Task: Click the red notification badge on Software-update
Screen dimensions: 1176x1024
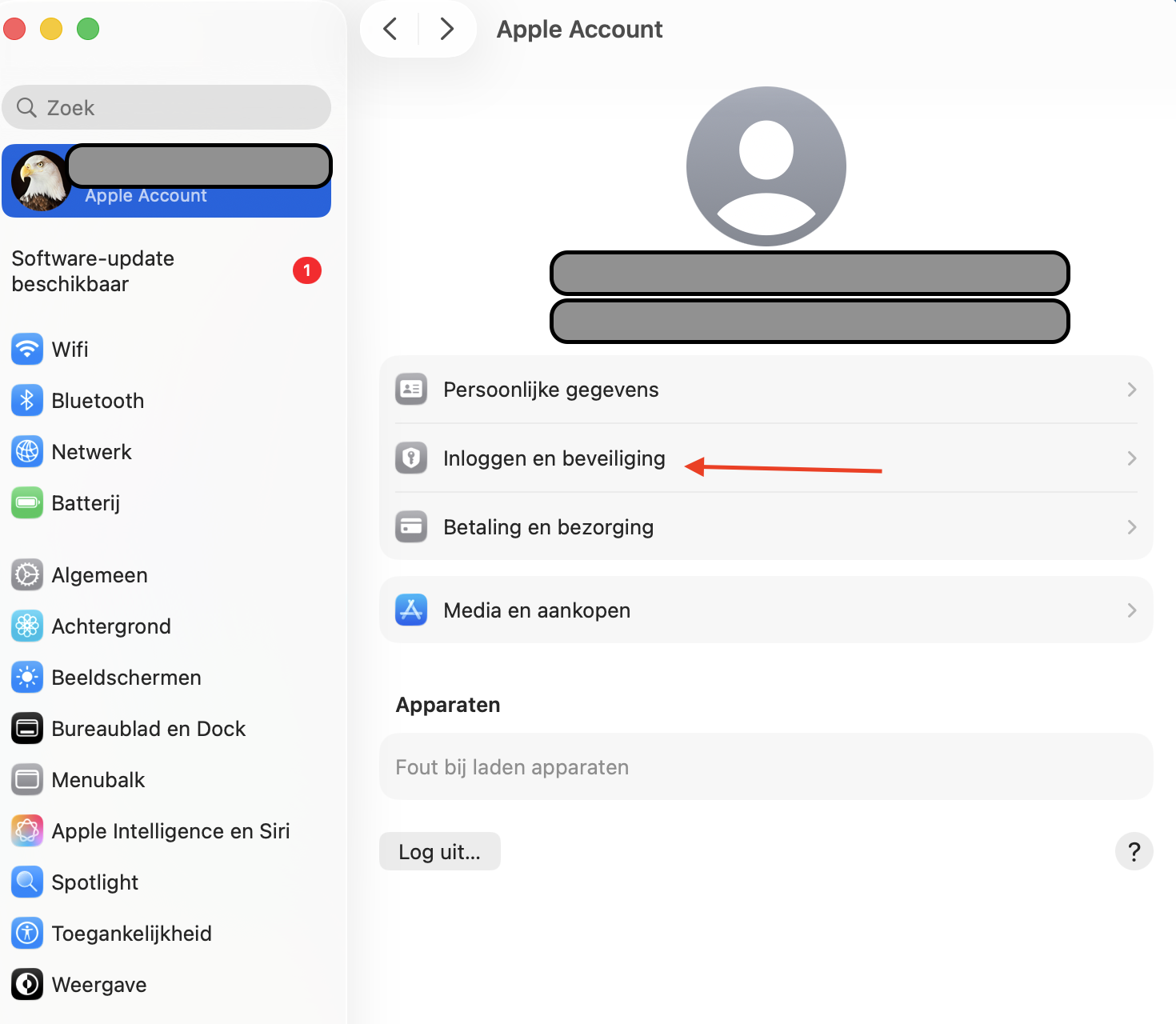Action: [x=307, y=270]
